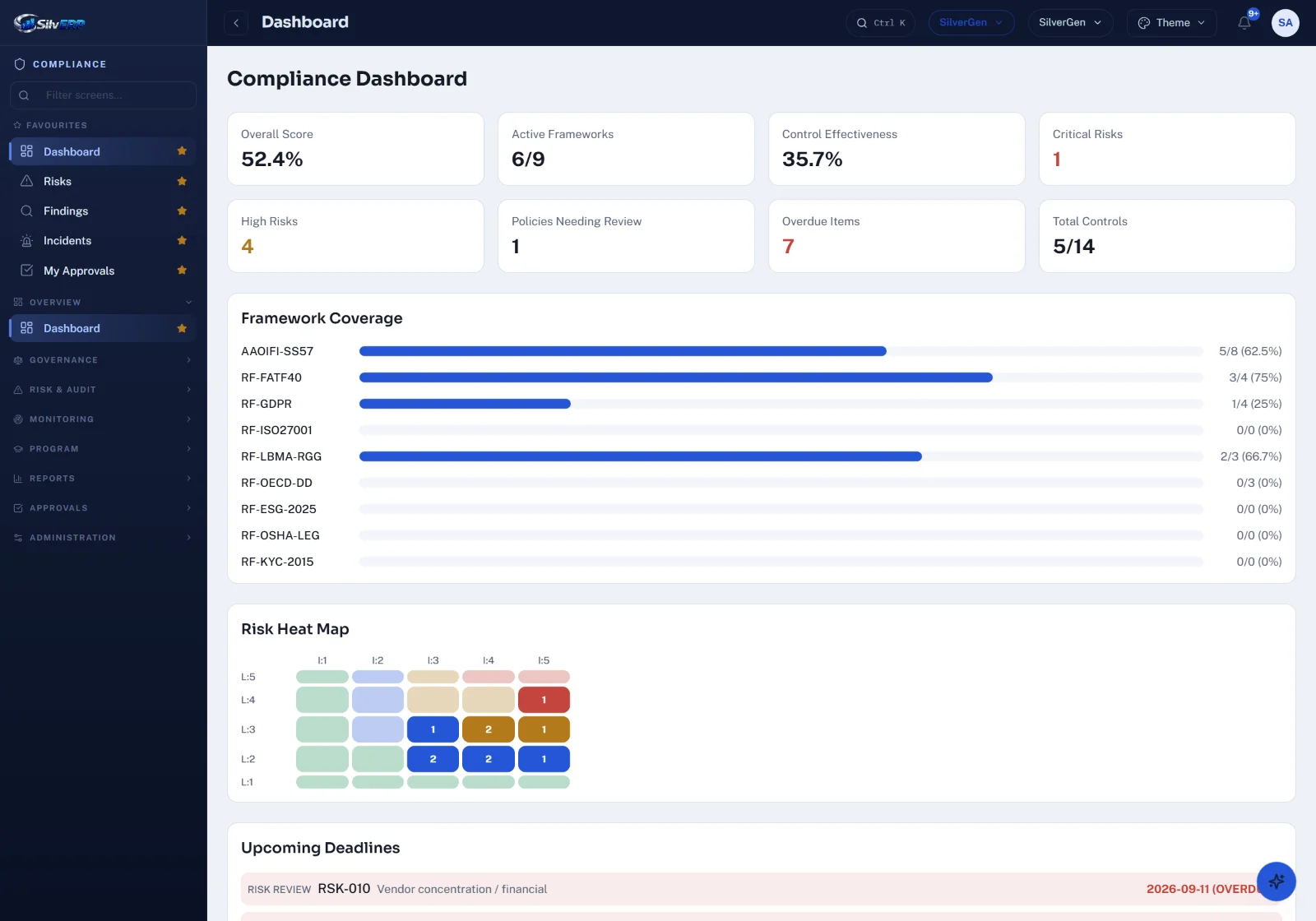Image resolution: width=1316 pixels, height=921 pixels.
Task: Click the back arrow beside Dashboard title
Action: (236, 23)
